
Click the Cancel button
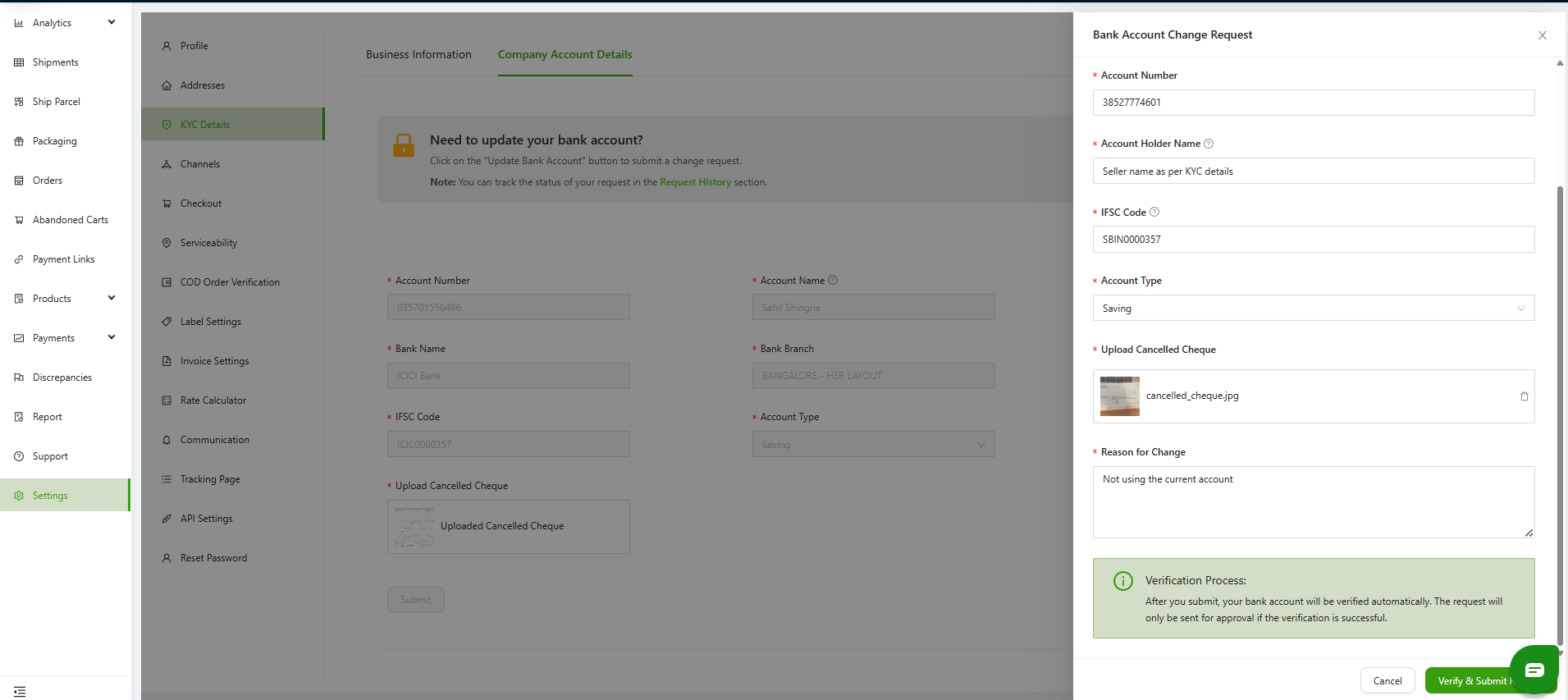(x=1387, y=681)
